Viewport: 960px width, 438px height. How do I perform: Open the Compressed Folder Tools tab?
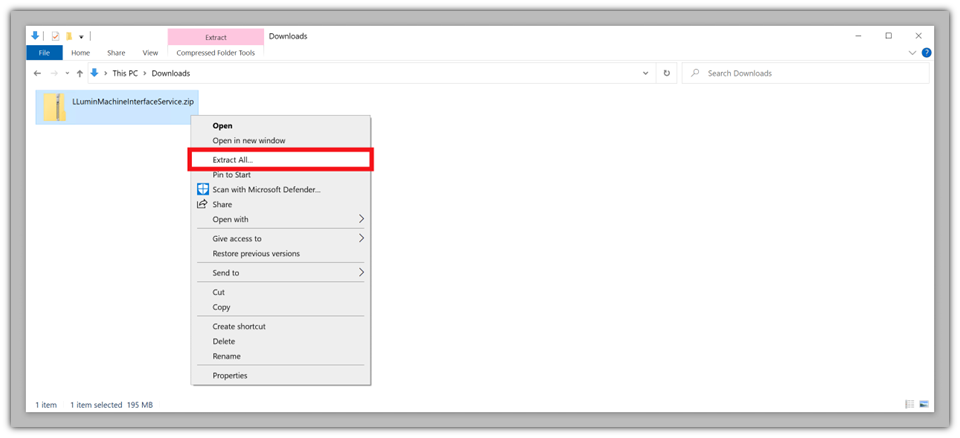[x=215, y=53]
